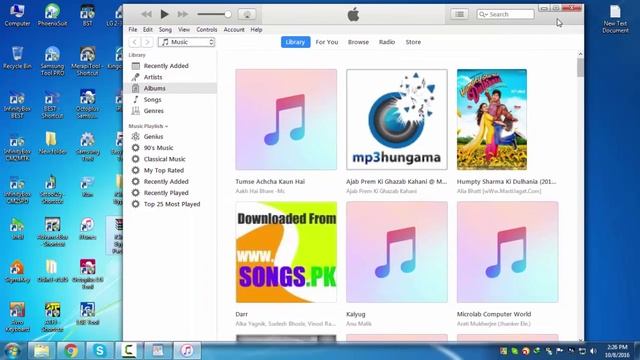Open the Help menu
Viewport: 640px width, 360px height.
pyautogui.click(x=256, y=30)
